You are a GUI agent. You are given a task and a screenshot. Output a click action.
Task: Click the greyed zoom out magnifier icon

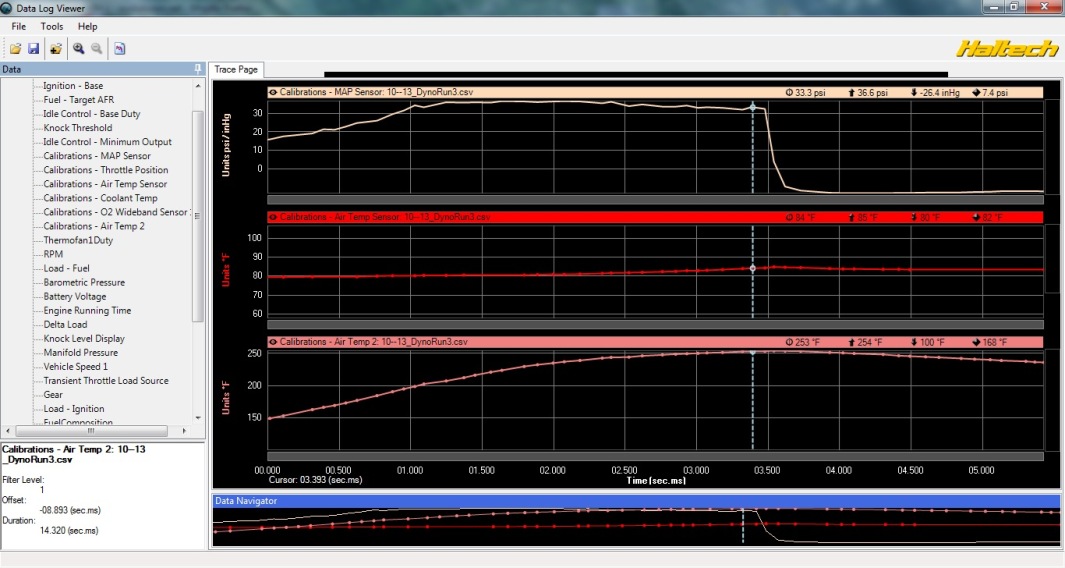click(x=97, y=48)
